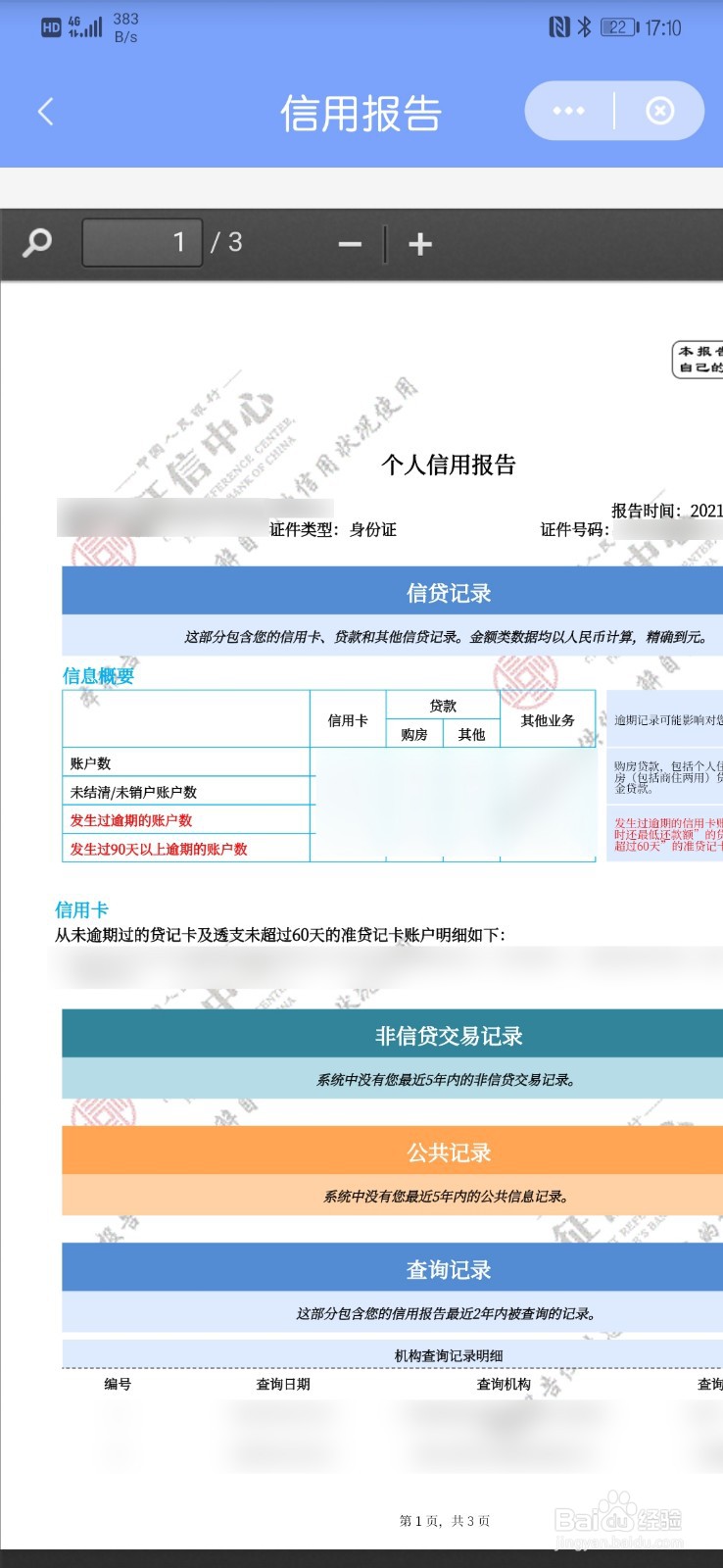Click the 编号 column header
The image size is (723, 1568).
[118, 1384]
